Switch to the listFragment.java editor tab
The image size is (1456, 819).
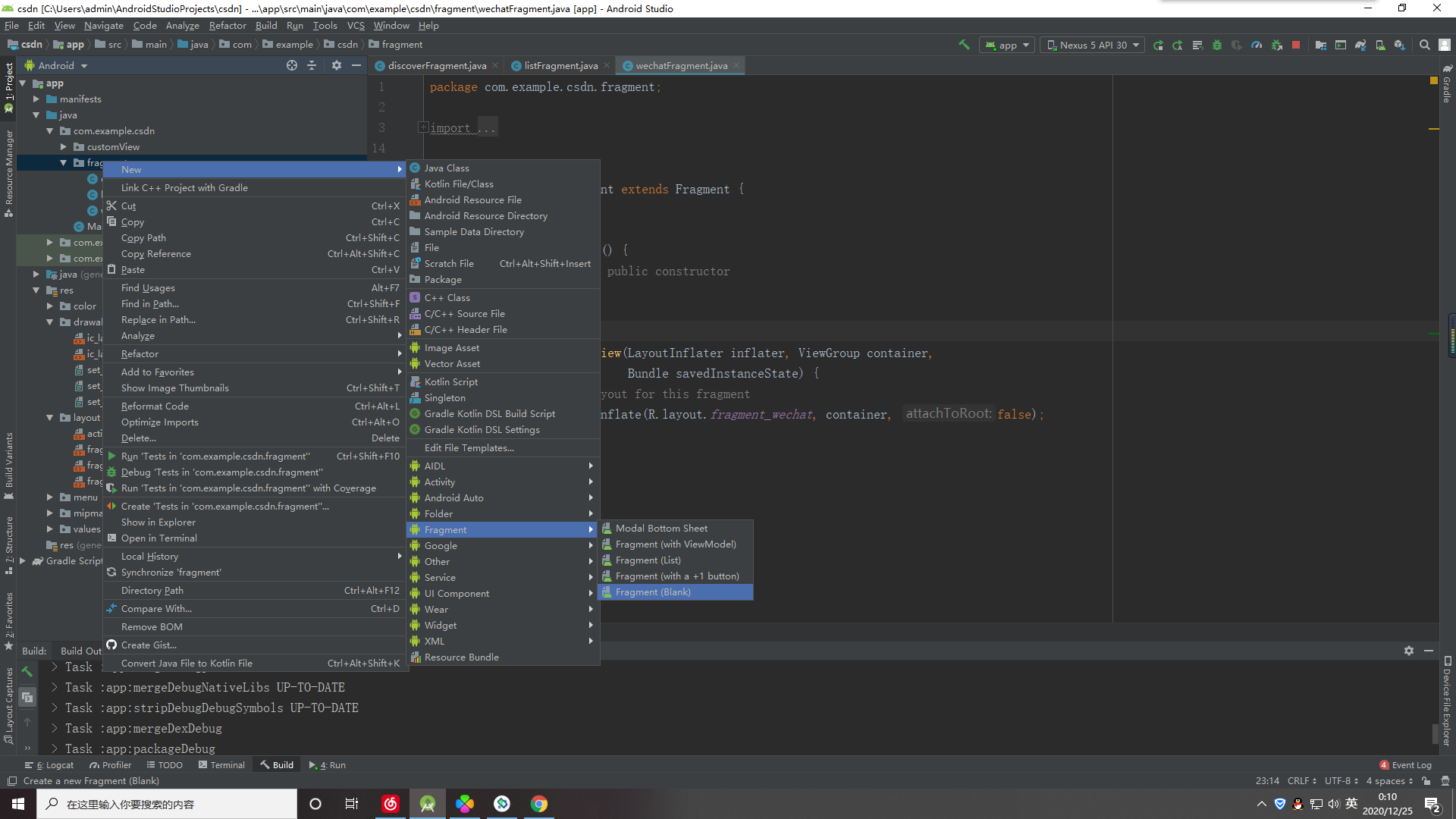559,65
